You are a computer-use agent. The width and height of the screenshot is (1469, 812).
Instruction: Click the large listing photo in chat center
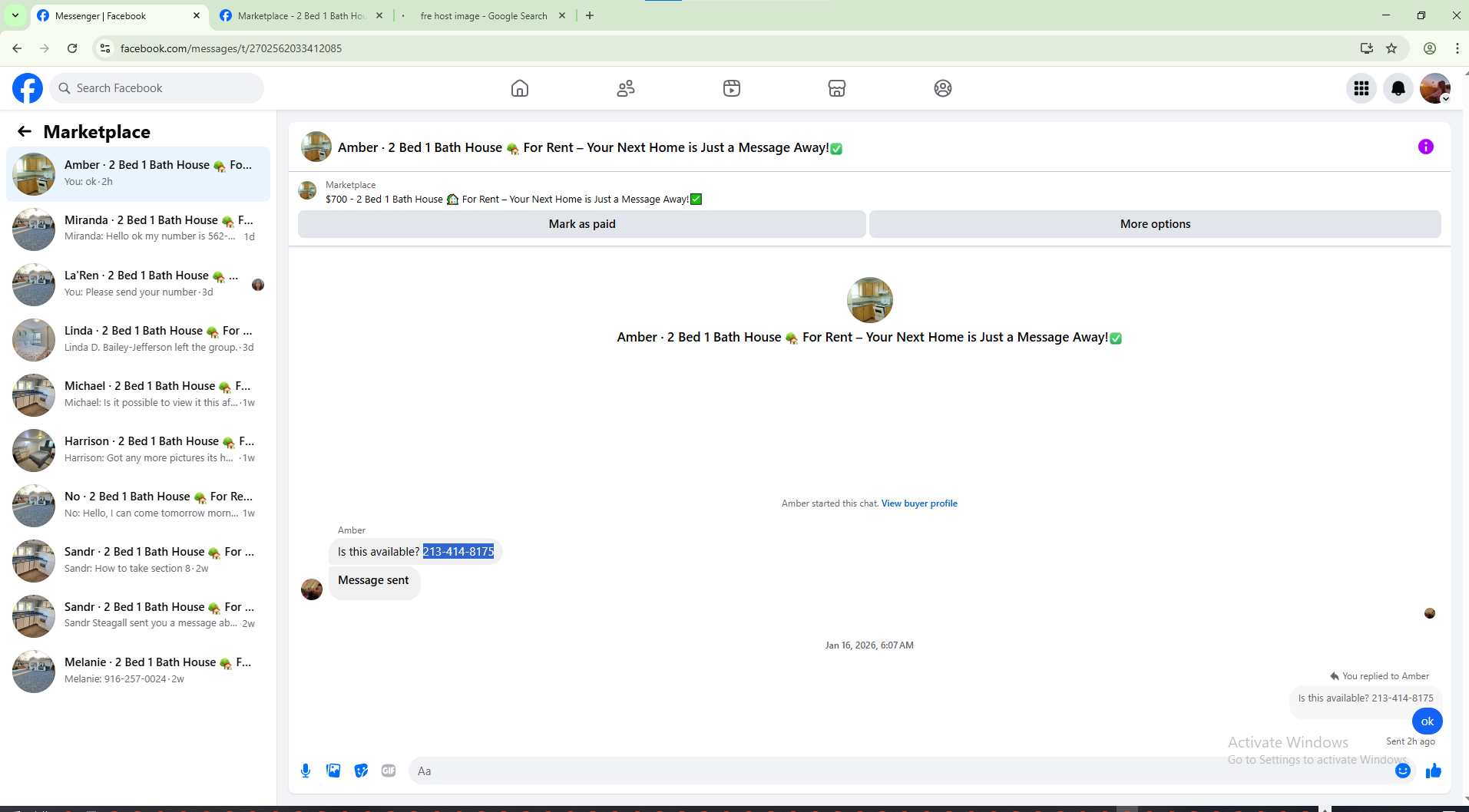[869, 300]
